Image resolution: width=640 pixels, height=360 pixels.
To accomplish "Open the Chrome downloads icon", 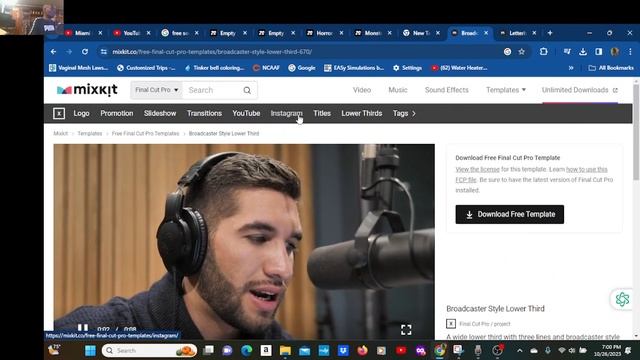I will point(583,51).
